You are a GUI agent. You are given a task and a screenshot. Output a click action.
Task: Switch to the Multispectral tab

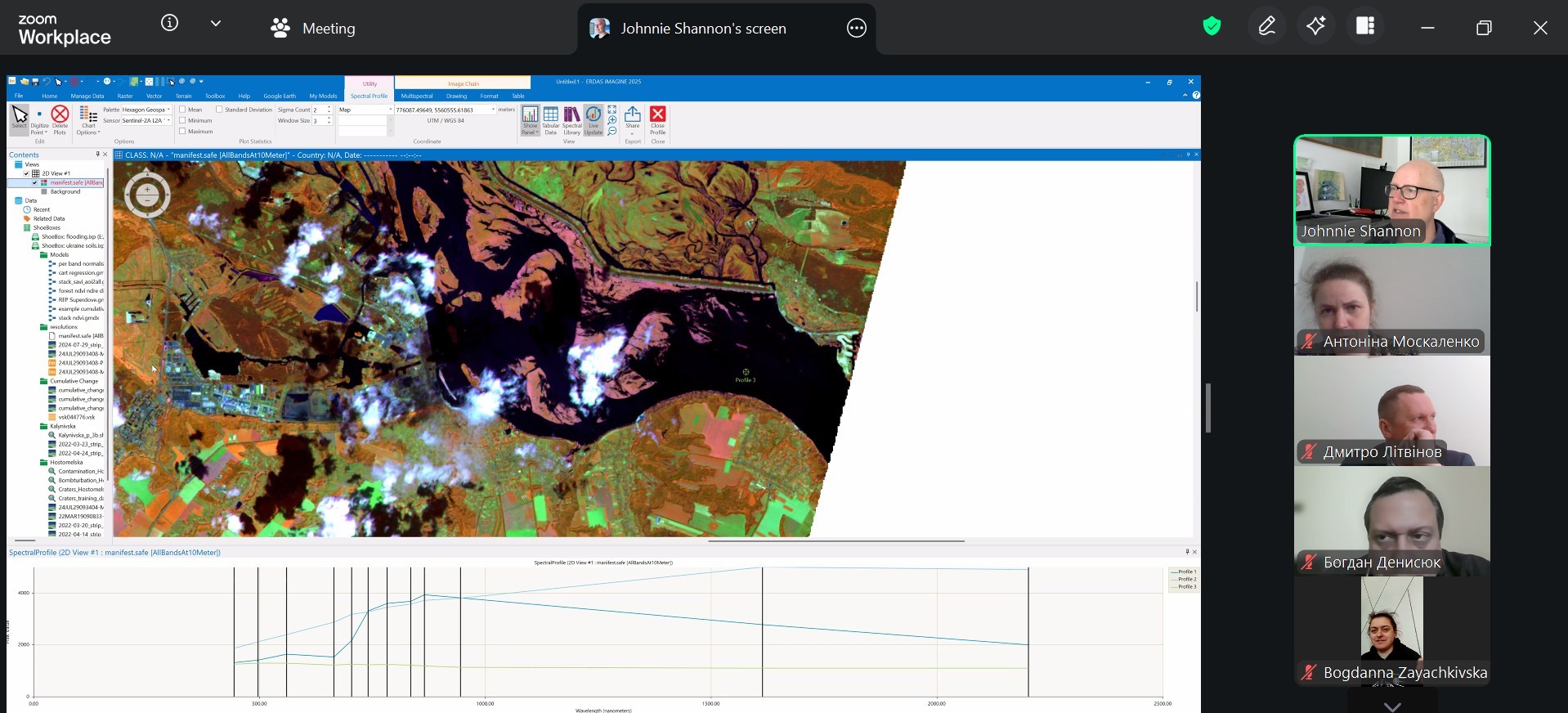(x=417, y=96)
